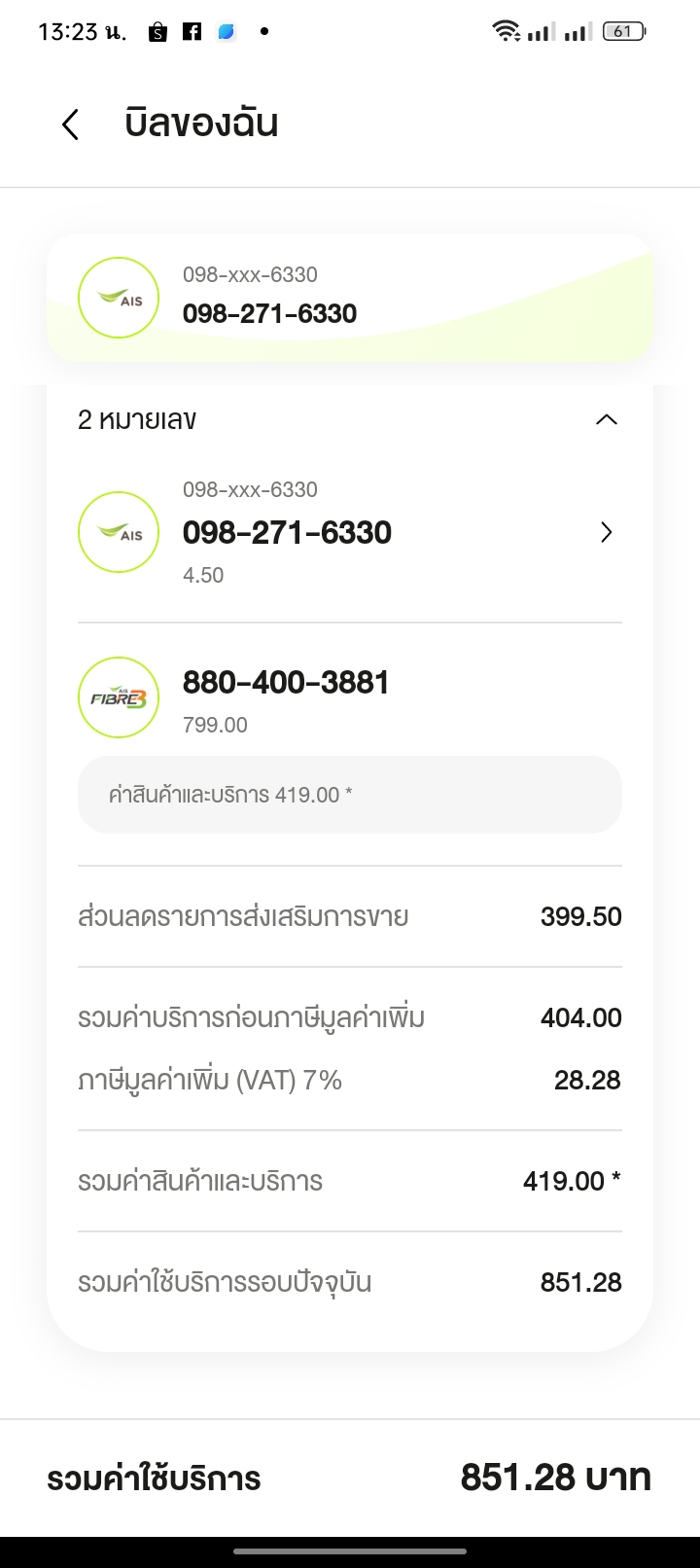
Task: Tap the 098-271-6330 header card number
Action: coord(269,313)
